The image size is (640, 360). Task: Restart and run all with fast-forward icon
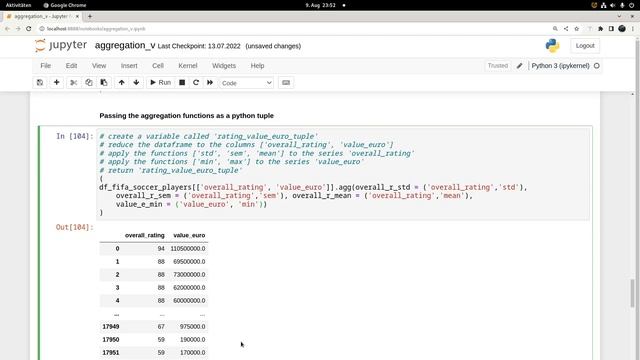[210, 82]
